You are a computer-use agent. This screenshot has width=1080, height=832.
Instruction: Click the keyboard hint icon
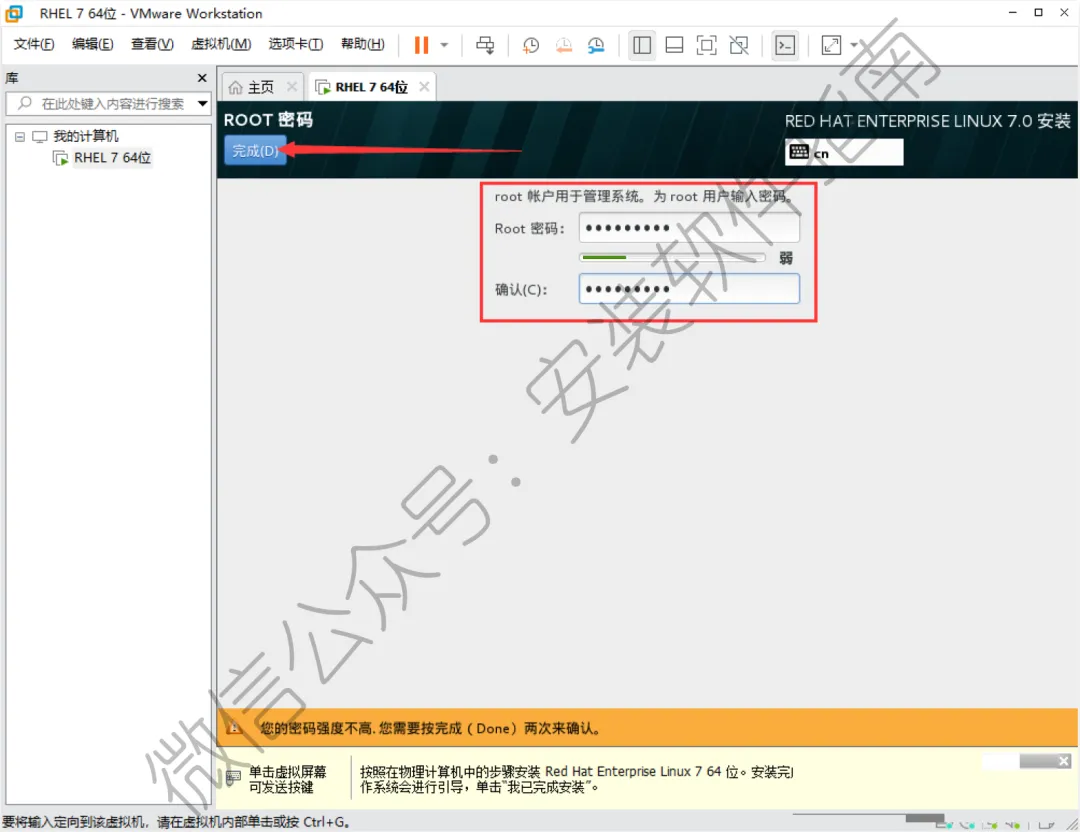(x=233, y=778)
